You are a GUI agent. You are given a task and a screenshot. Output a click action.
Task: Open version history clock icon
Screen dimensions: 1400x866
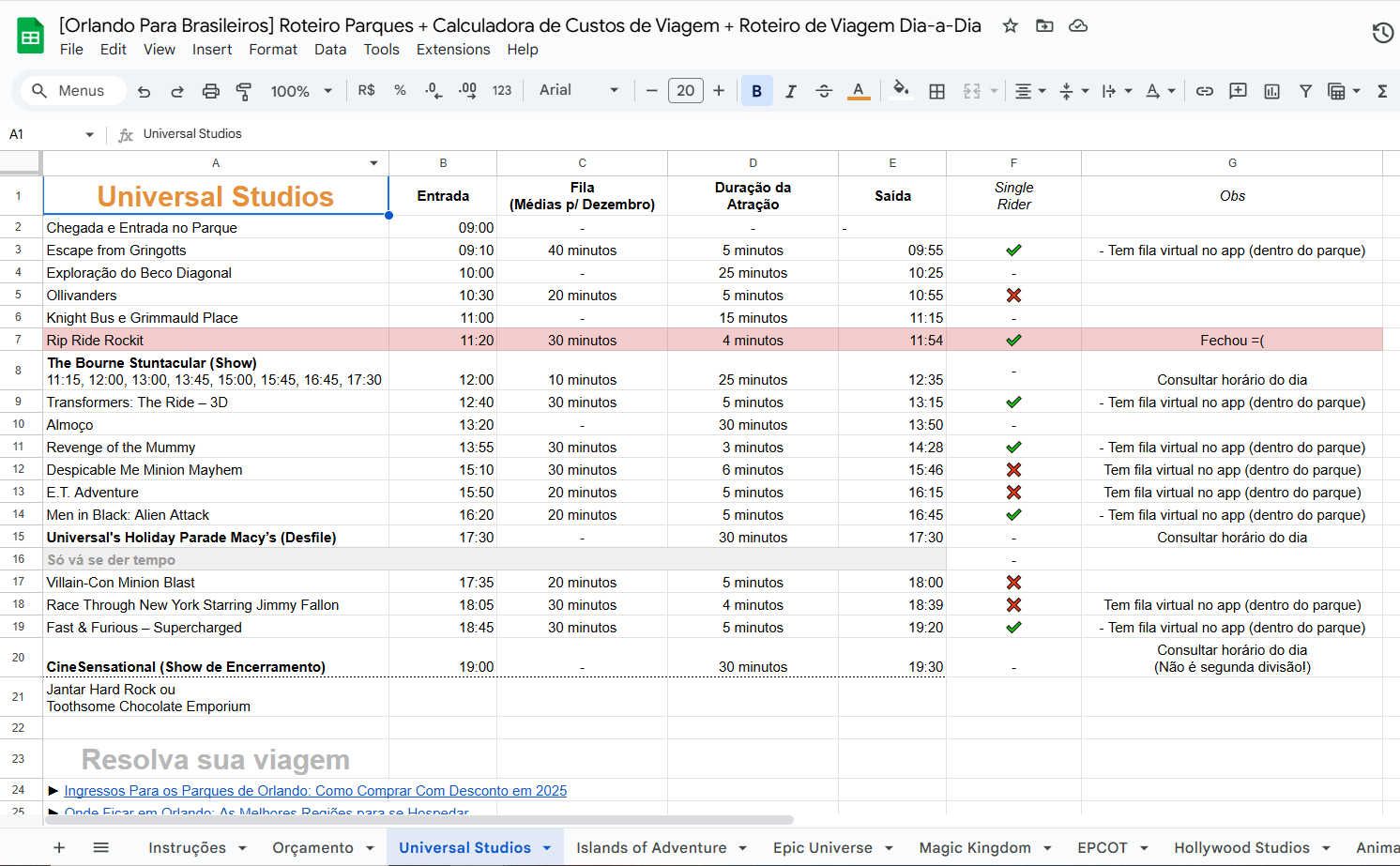[x=1382, y=34]
